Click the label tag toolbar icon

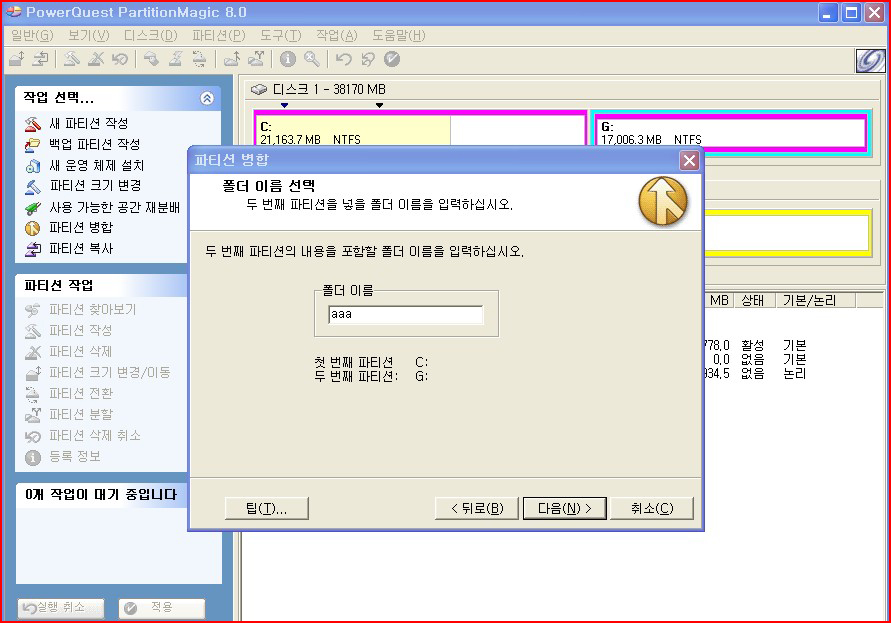pos(151,59)
